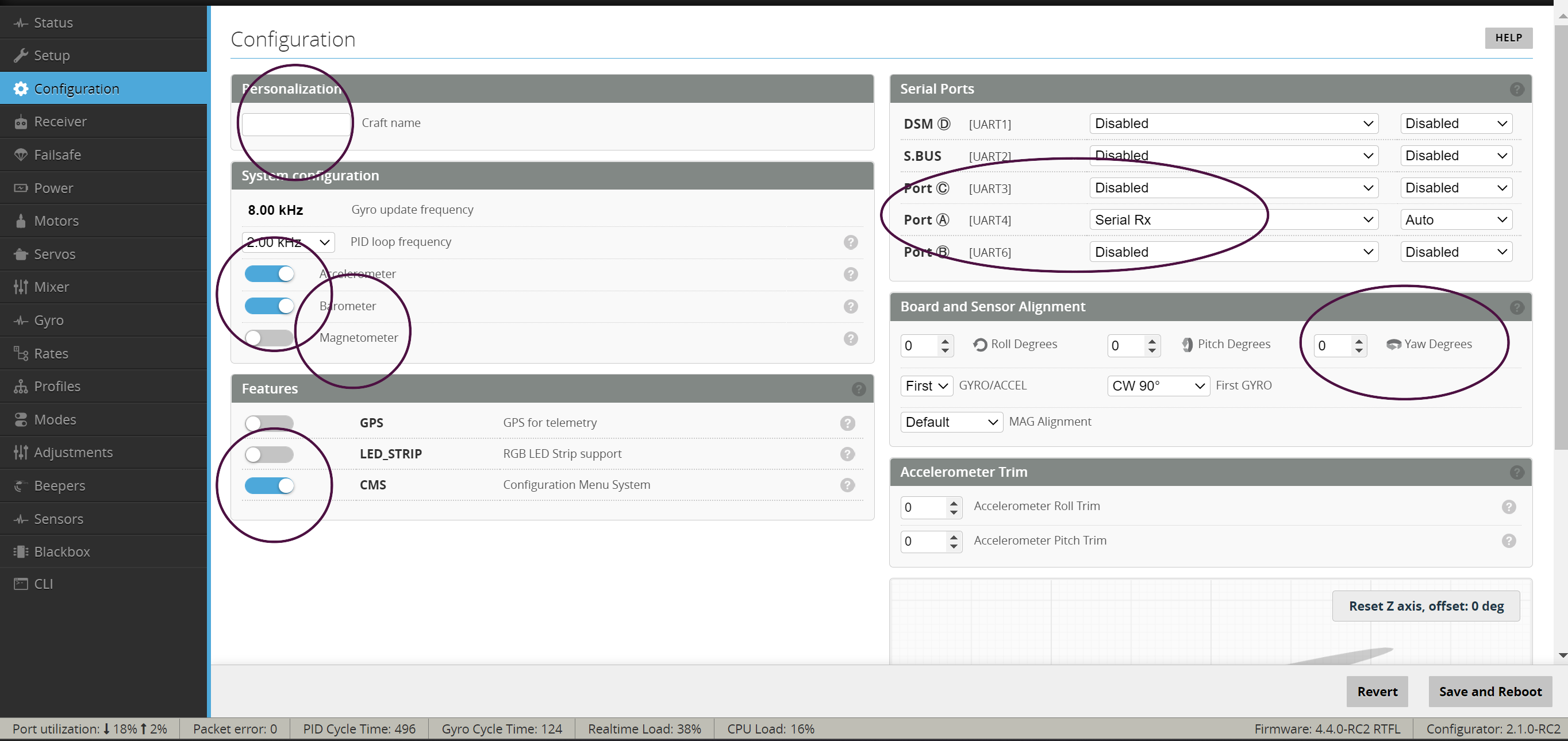This screenshot has height=741, width=1568.
Task: Click the GPS feature help icon
Action: click(x=847, y=423)
